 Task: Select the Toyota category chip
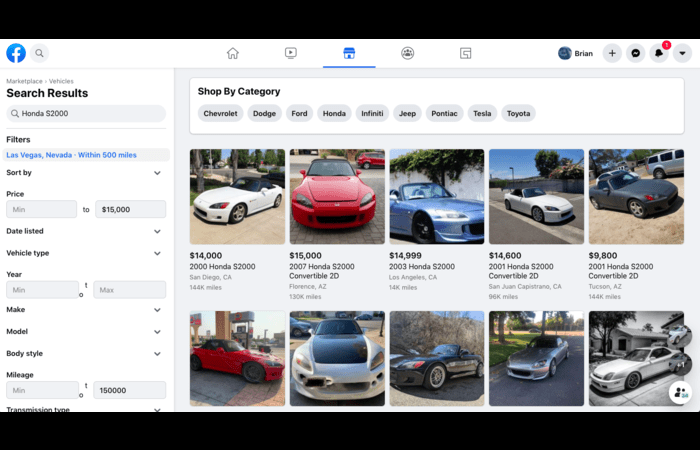518,113
